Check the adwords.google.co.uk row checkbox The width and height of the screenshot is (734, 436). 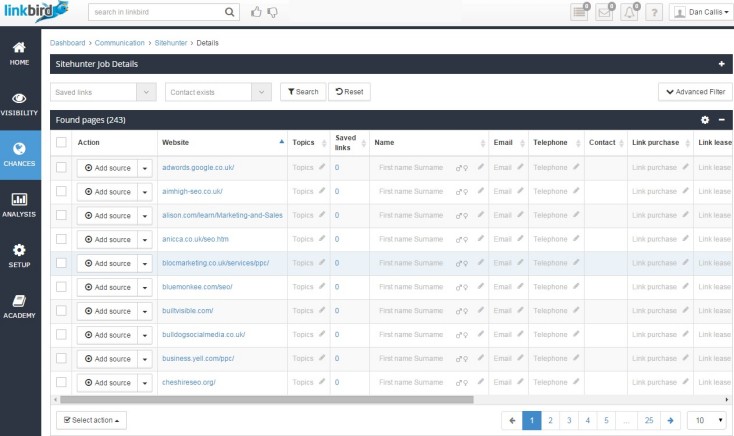coord(61,167)
